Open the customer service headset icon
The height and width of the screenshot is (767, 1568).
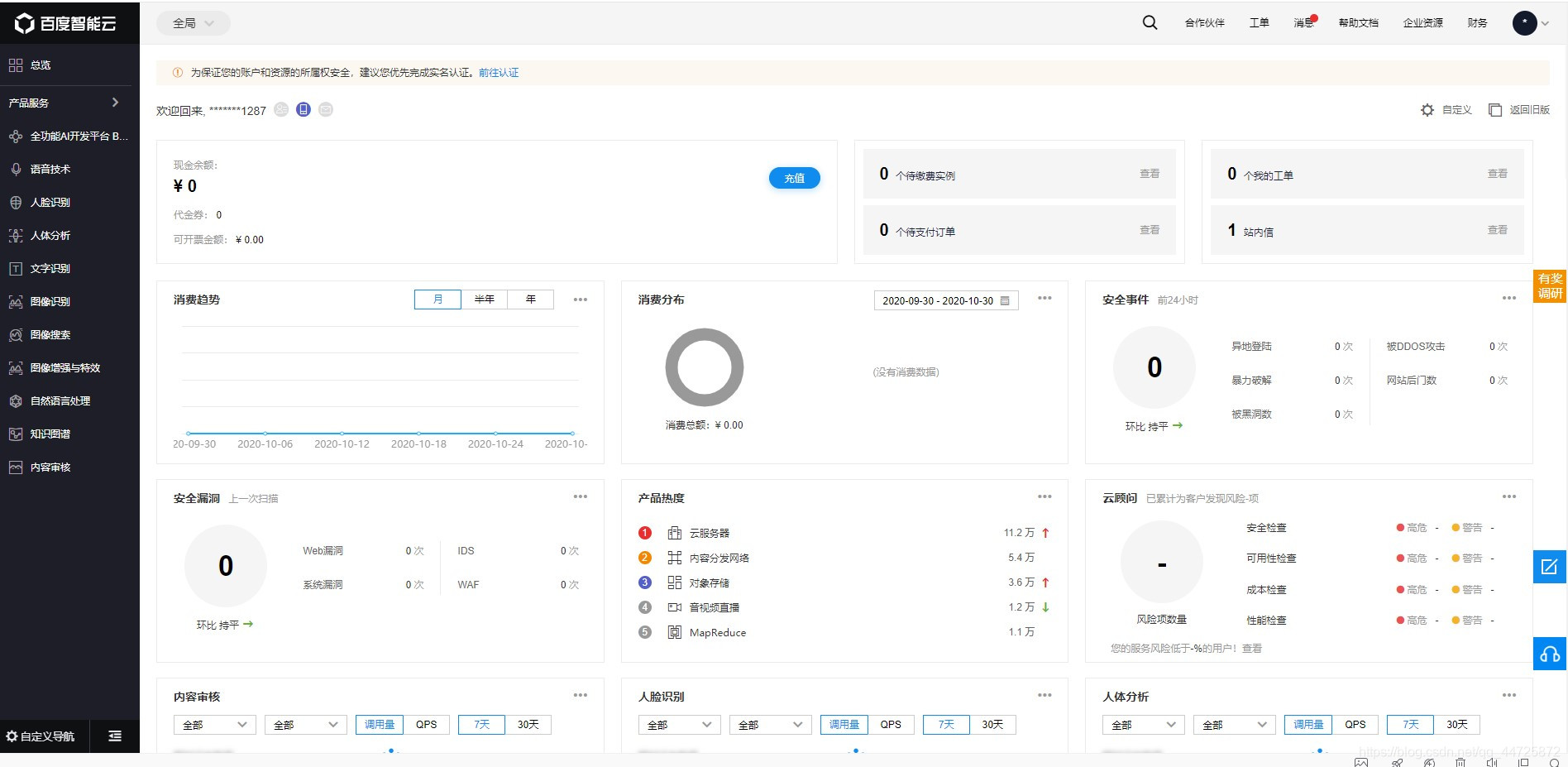(x=1550, y=654)
